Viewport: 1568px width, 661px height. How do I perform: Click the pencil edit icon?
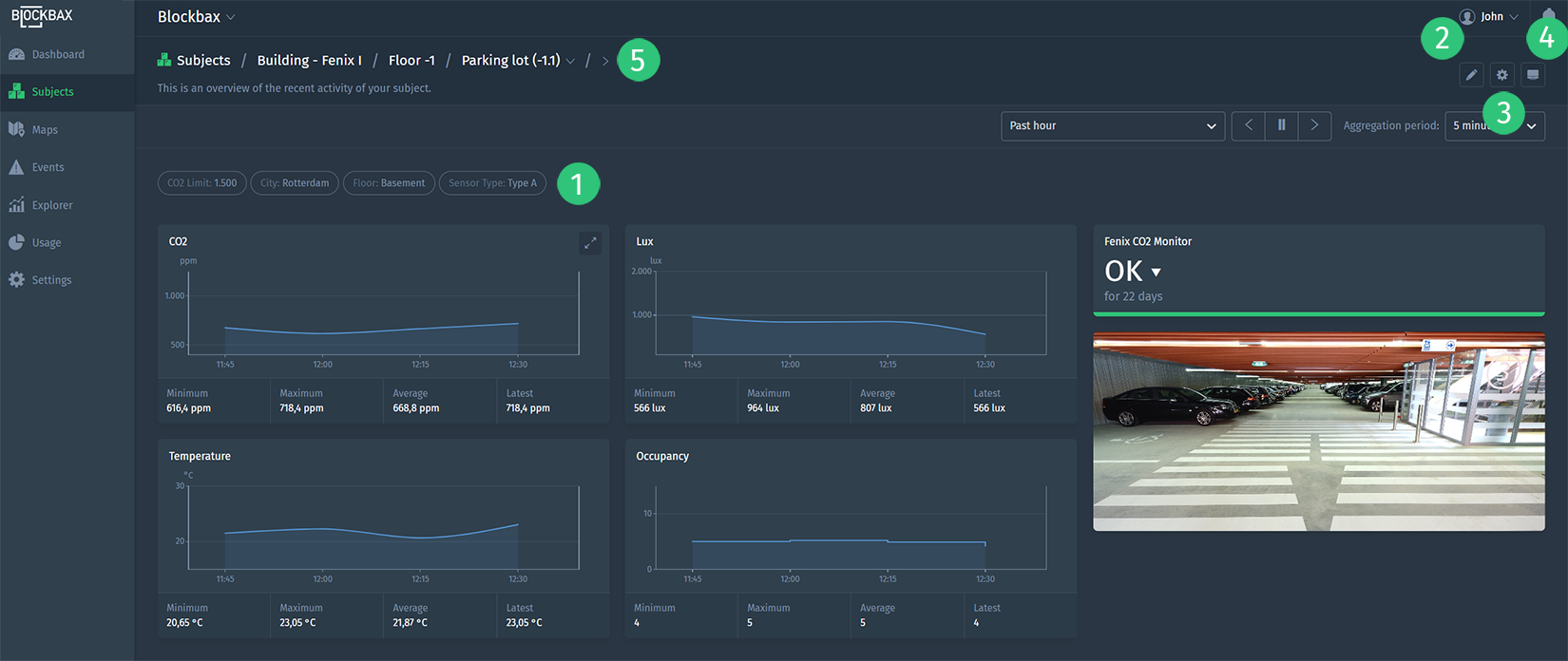coord(1471,75)
